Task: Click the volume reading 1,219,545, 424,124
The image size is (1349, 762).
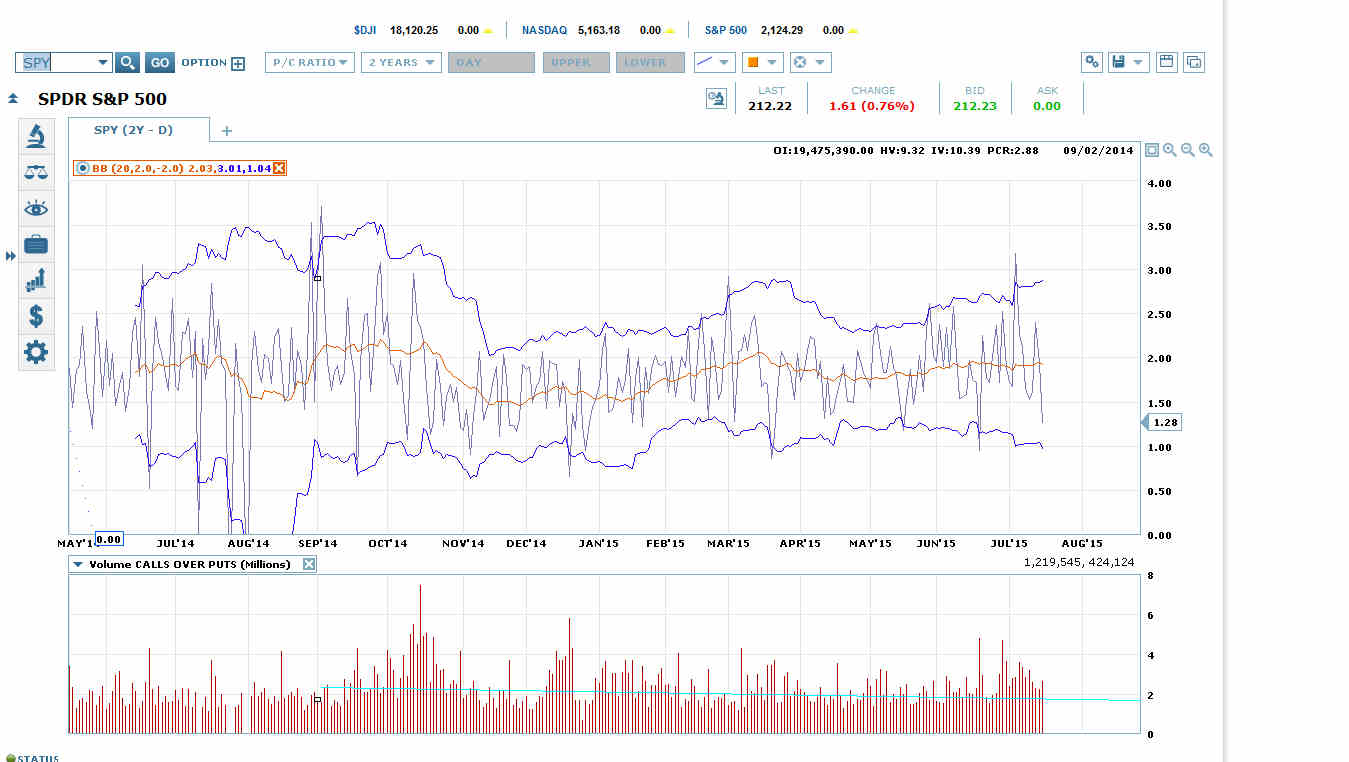Action: [x=1078, y=563]
